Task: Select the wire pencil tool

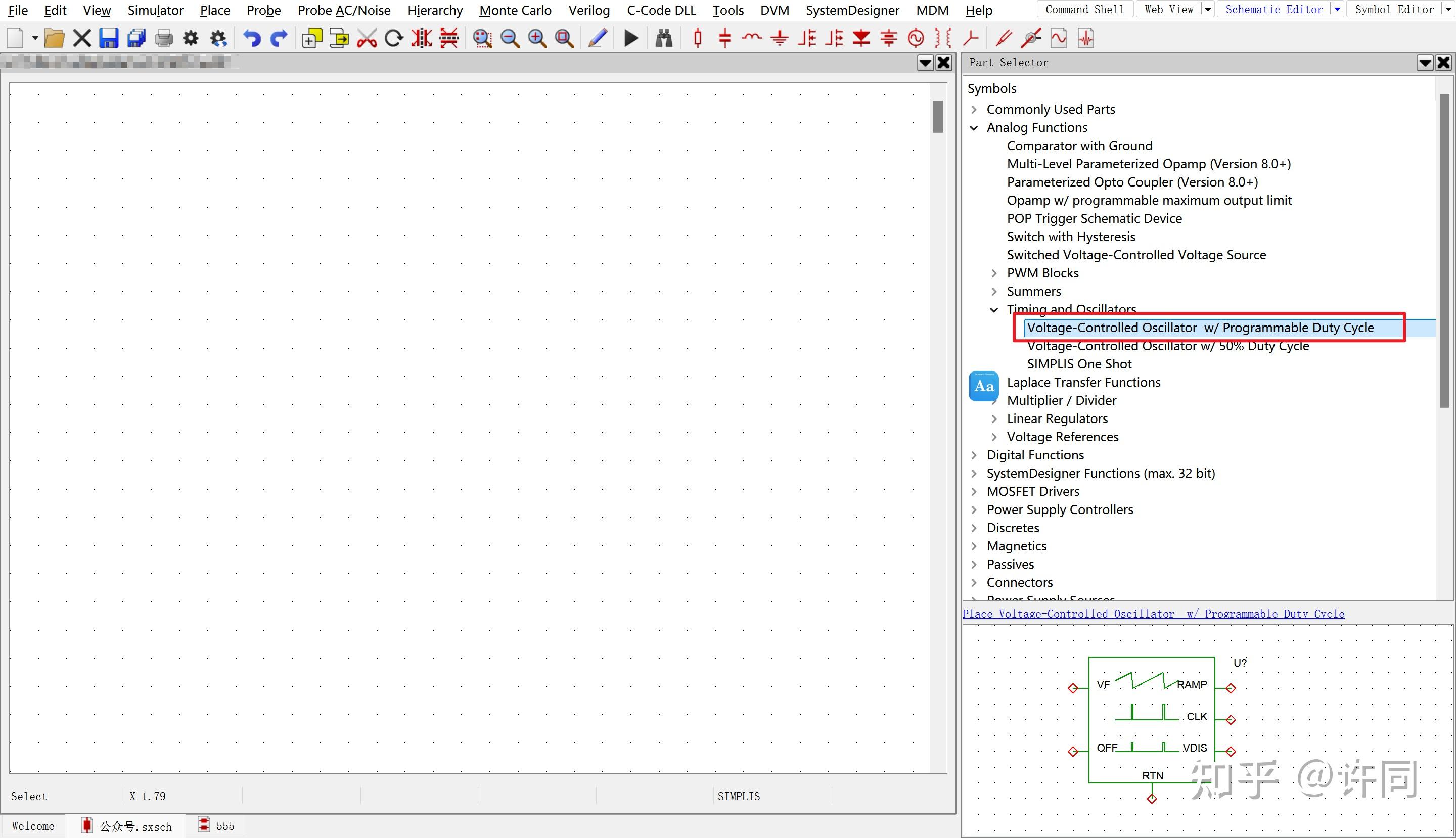Action: click(x=598, y=38)
